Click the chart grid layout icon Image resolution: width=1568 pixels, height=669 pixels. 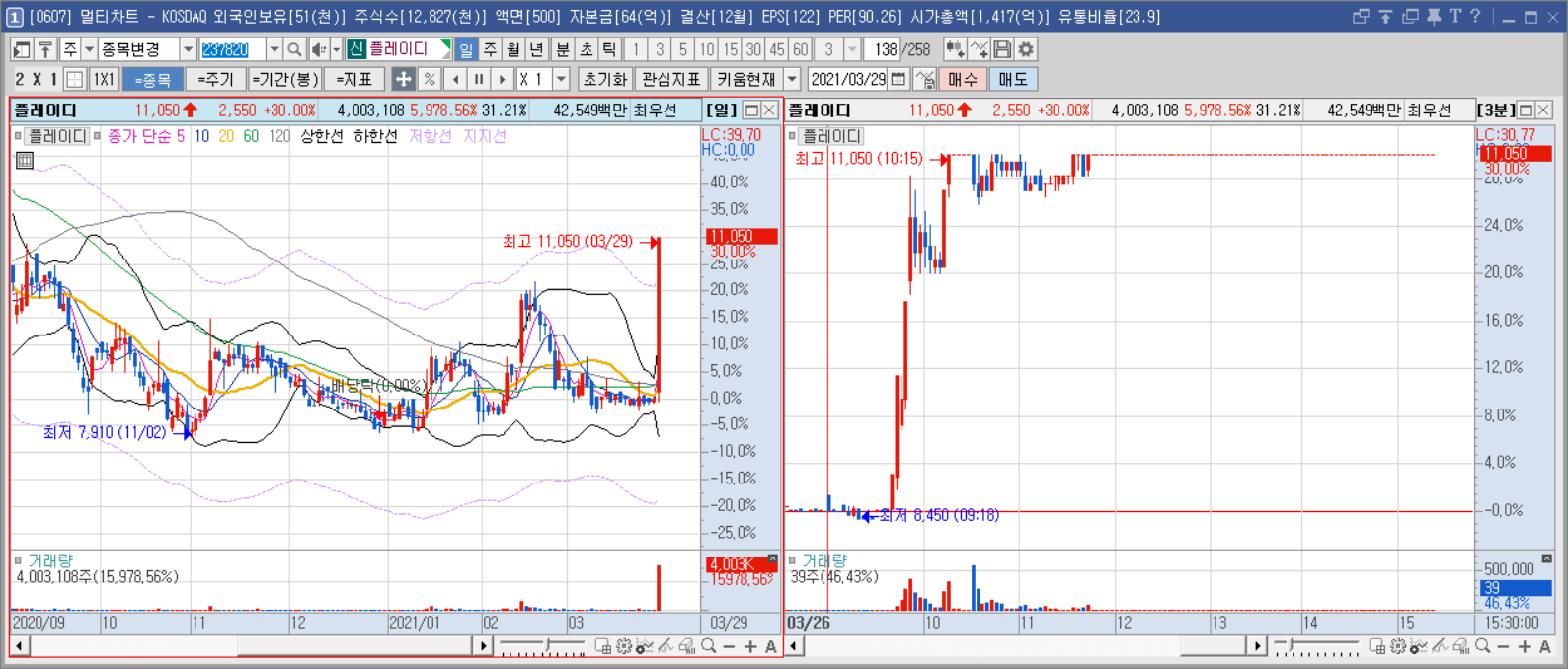75,79
